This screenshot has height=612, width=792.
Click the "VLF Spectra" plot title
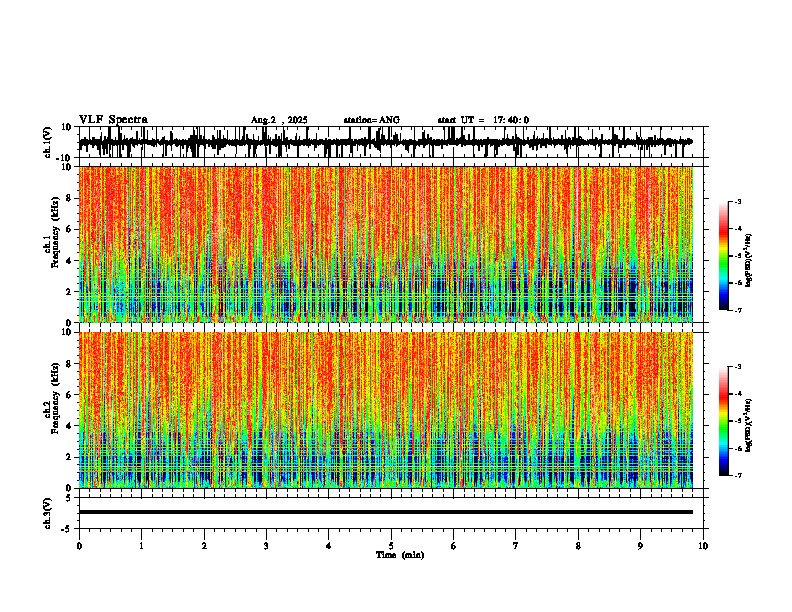113,119
